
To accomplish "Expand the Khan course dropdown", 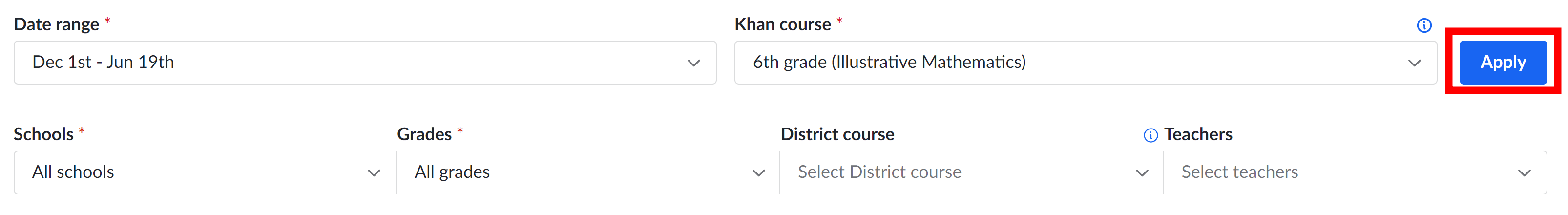I will (1086, 62).
